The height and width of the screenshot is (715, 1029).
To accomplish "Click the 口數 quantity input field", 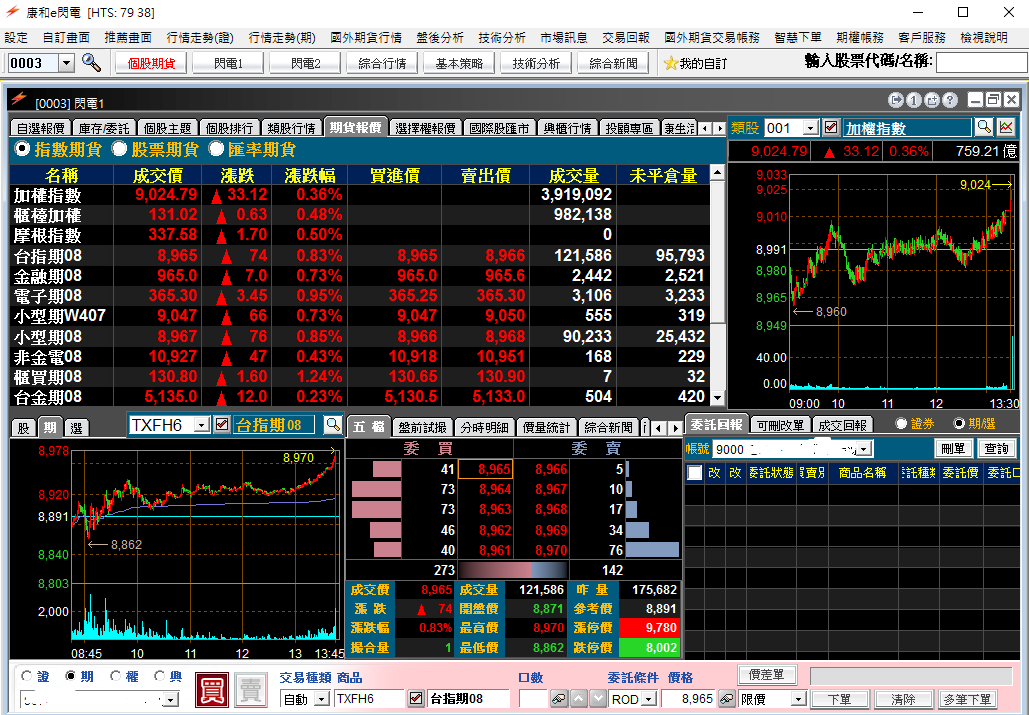I will coord(533,699).
